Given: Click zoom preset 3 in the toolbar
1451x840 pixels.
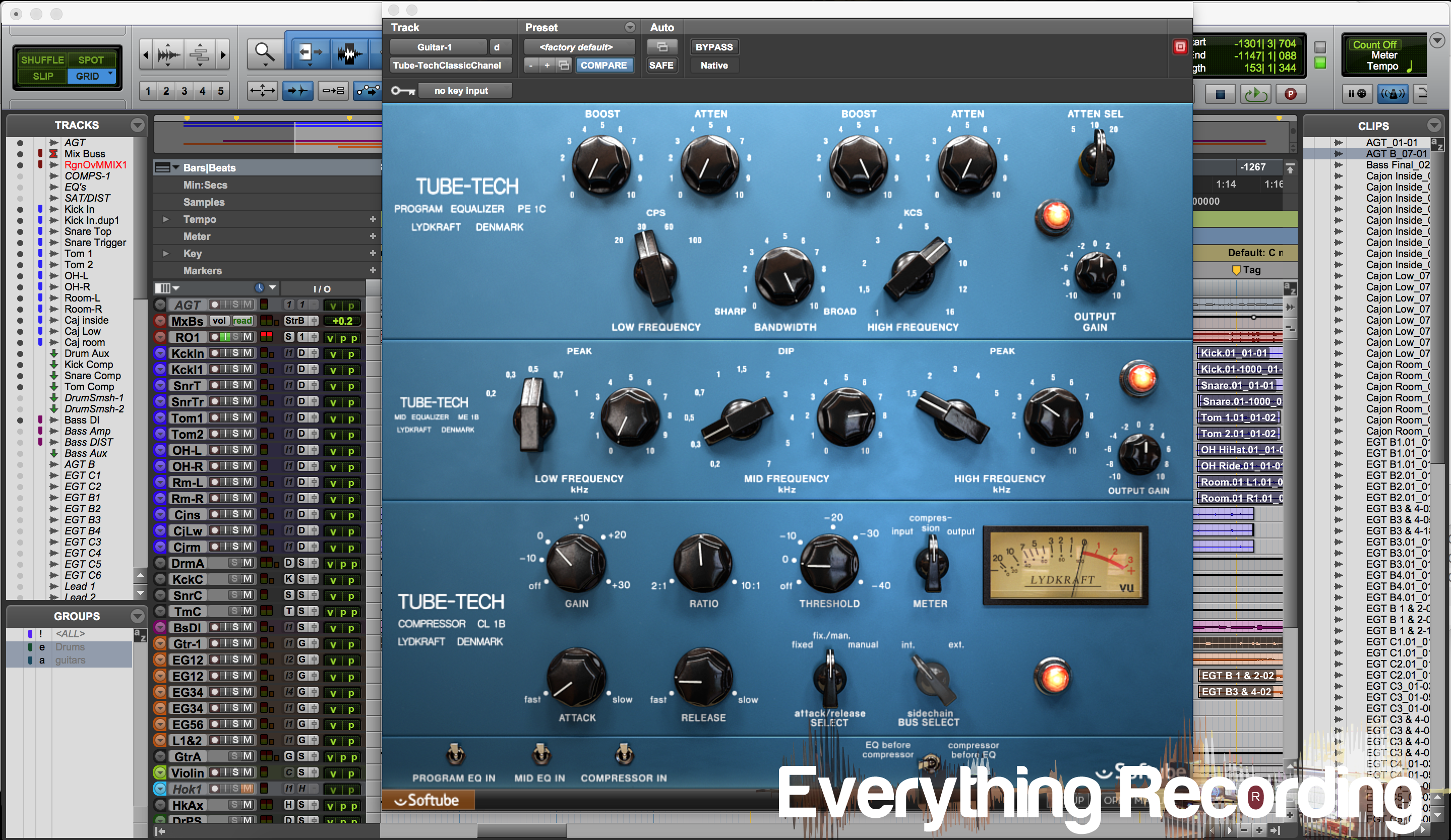Looking at the screenshot, I should click(x=184, y=90).
